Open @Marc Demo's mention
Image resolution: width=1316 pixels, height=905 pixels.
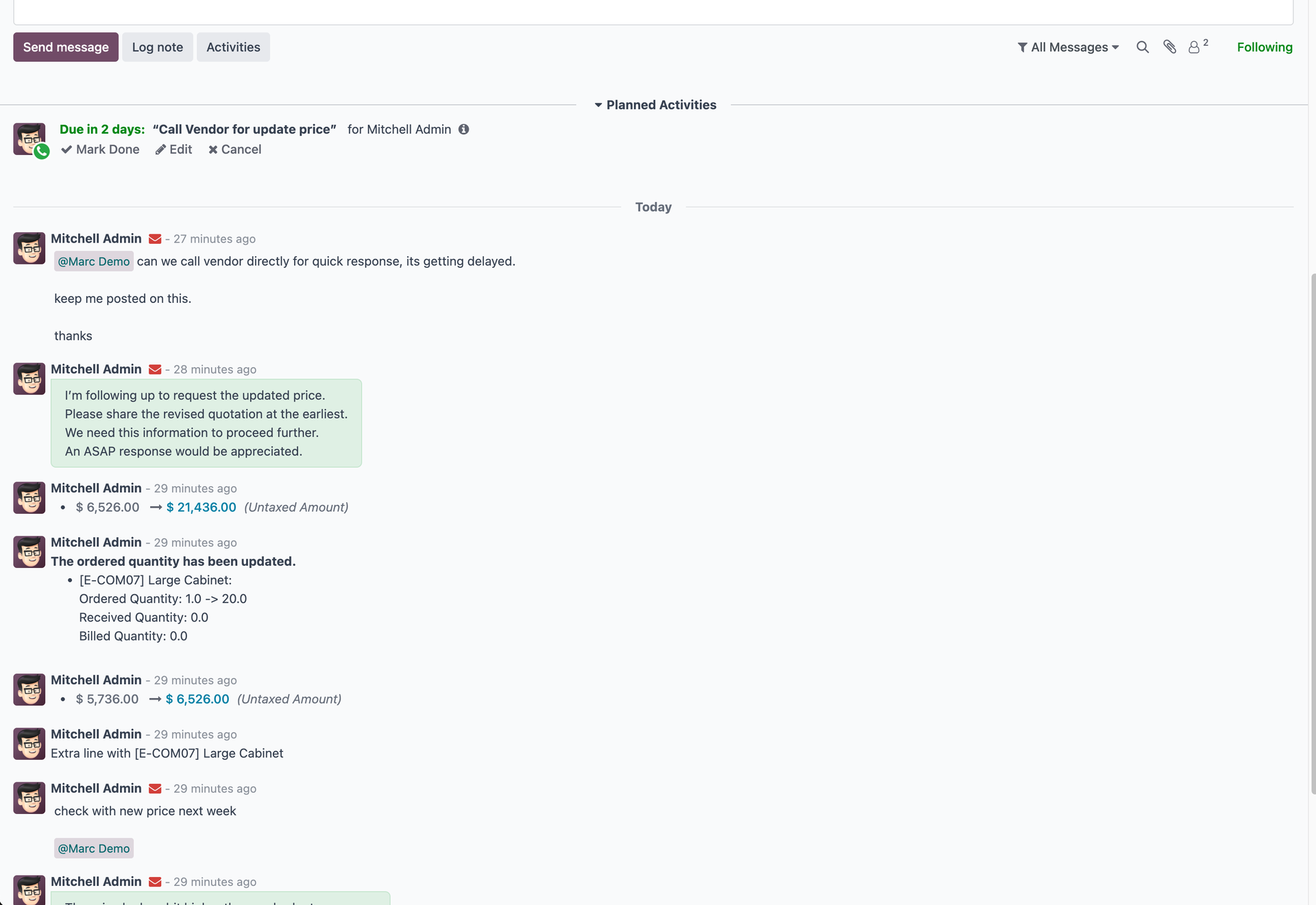[x=93, y=261]
